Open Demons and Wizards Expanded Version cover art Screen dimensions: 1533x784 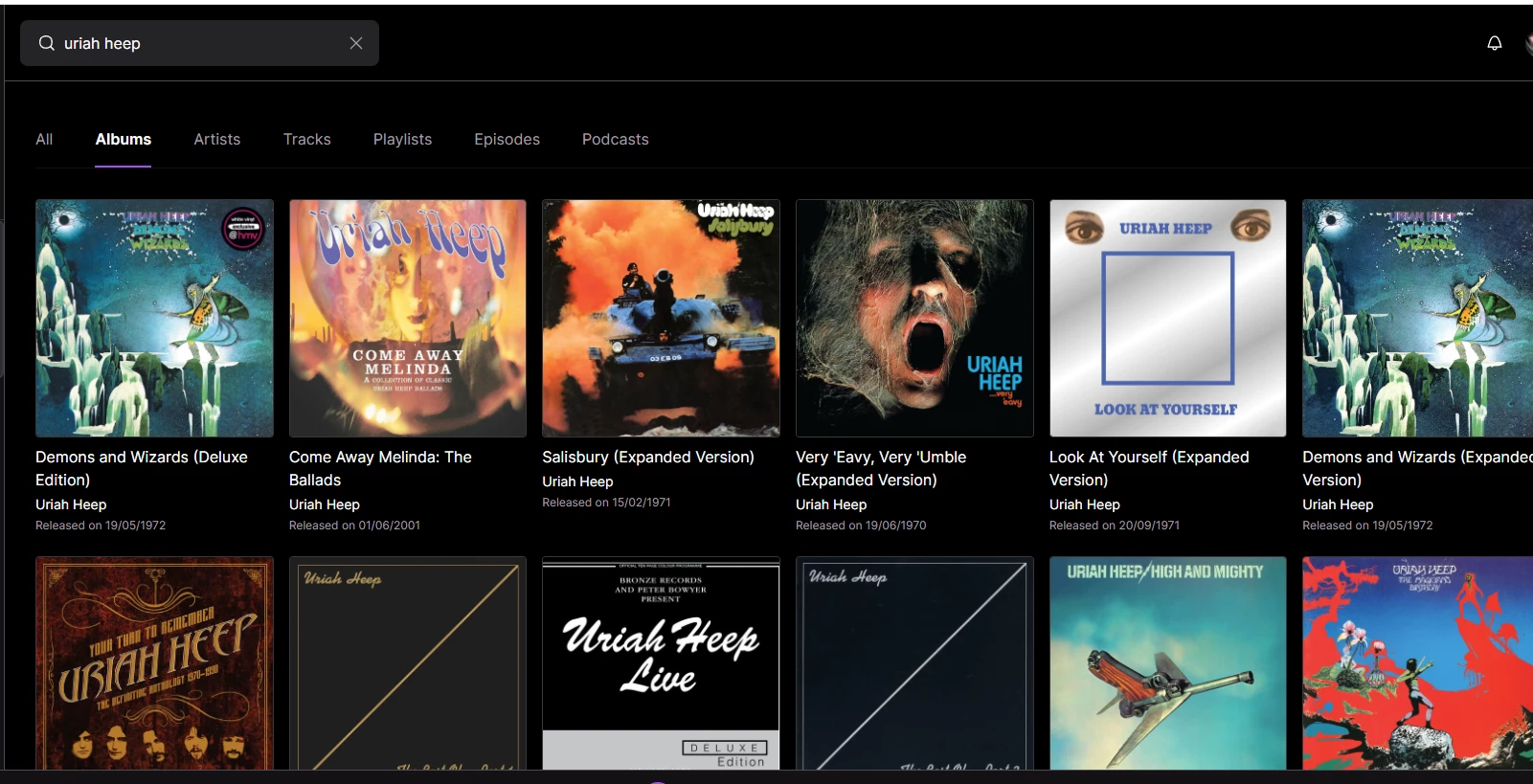coord(1417,318)
